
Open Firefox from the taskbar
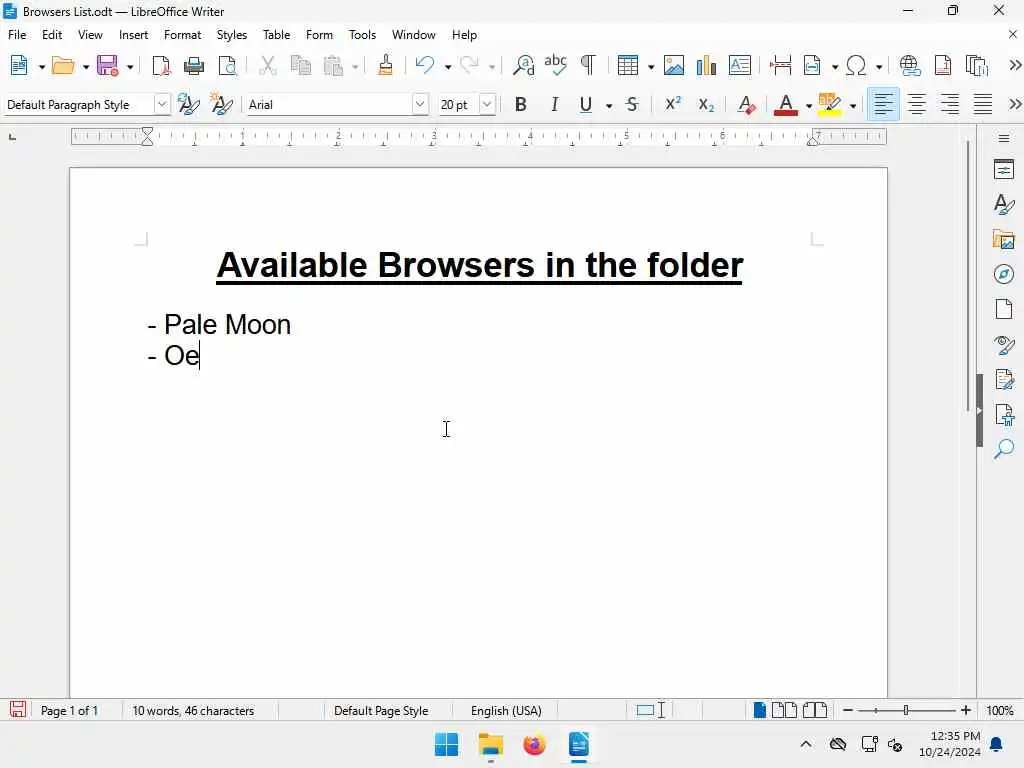(534, 744)
